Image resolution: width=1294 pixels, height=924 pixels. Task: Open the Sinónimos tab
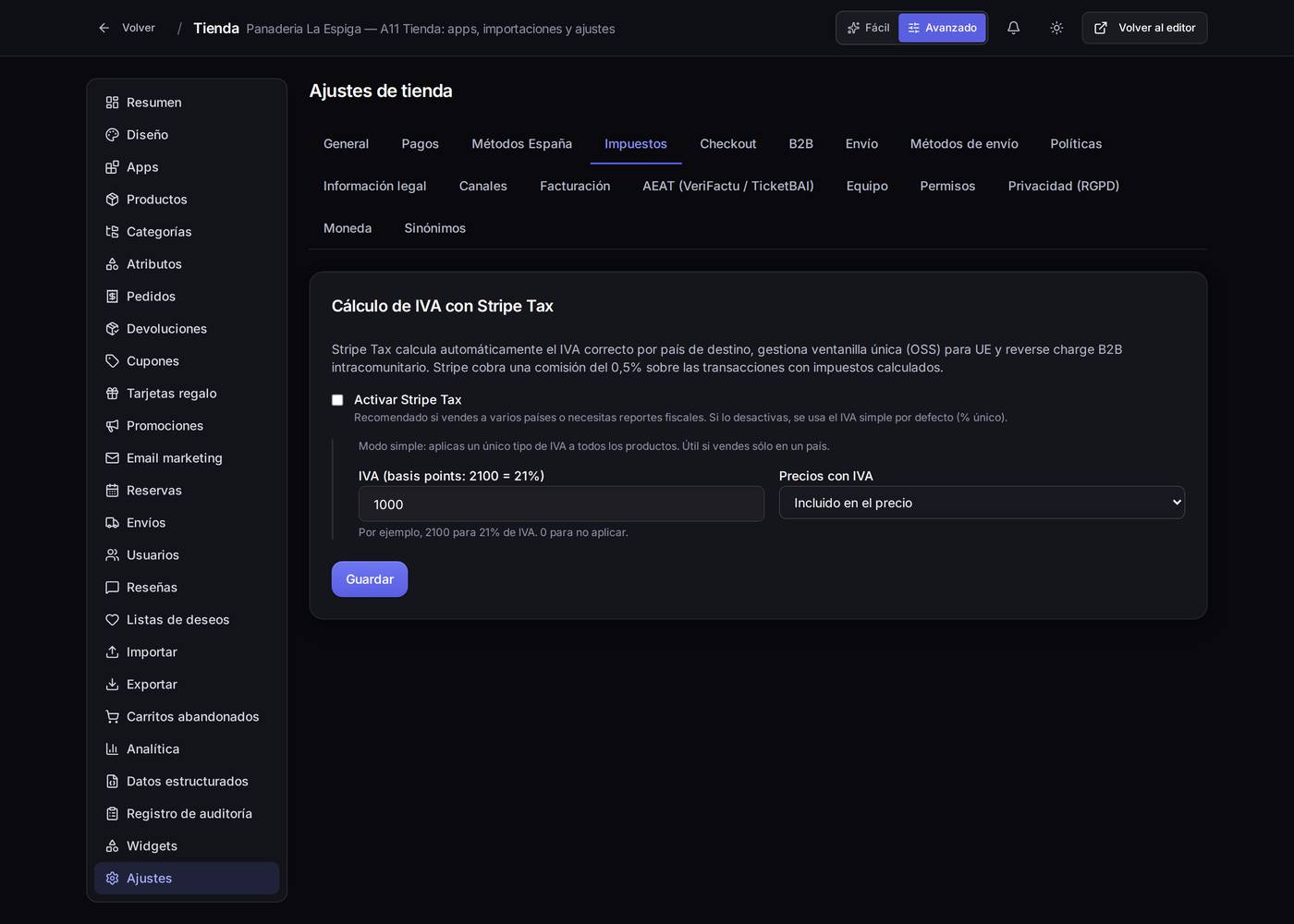[x=435, y=229]
